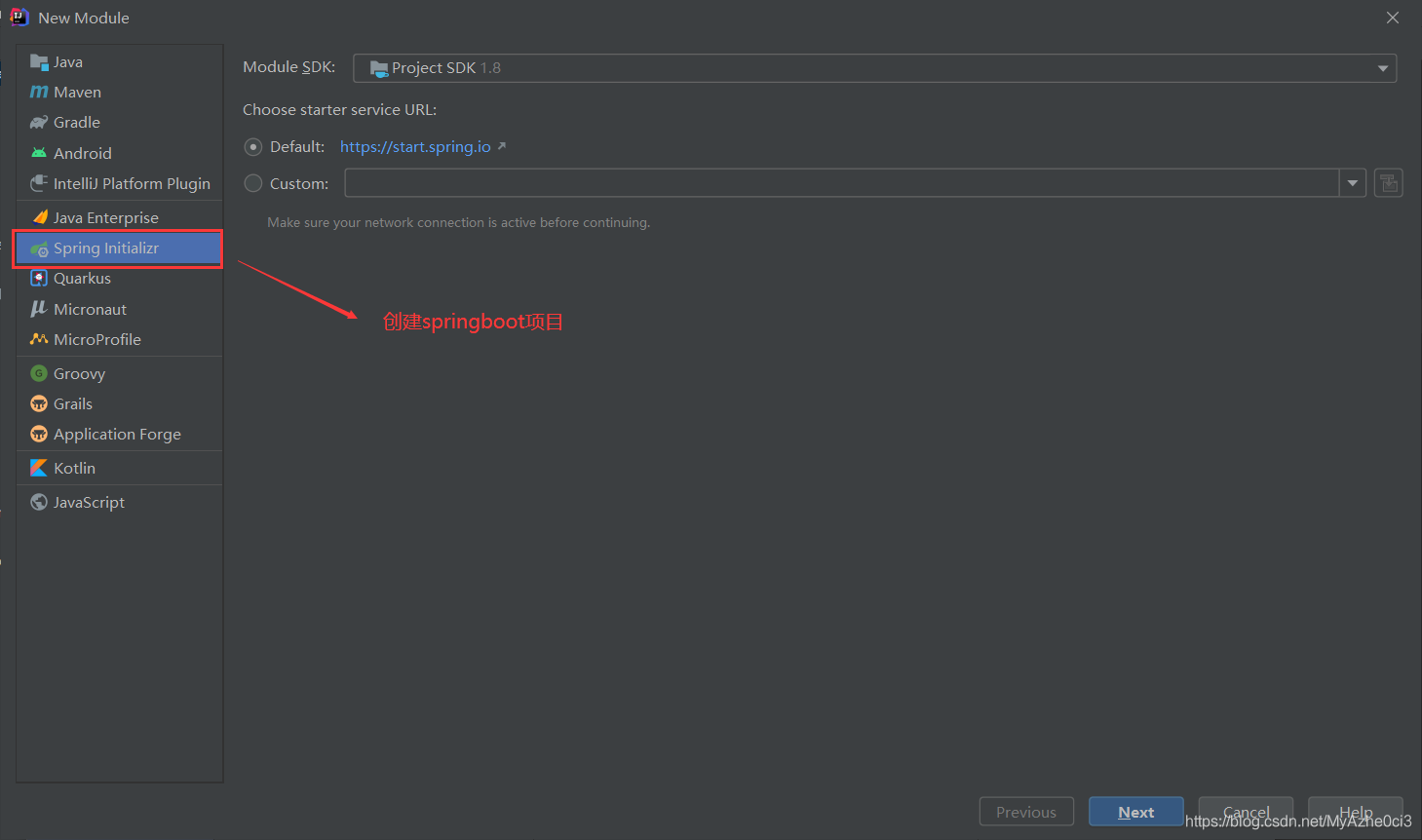Click the Gradle elephant icon
The width and height of the screenshot is (1422, 840).
click(39, 123)
